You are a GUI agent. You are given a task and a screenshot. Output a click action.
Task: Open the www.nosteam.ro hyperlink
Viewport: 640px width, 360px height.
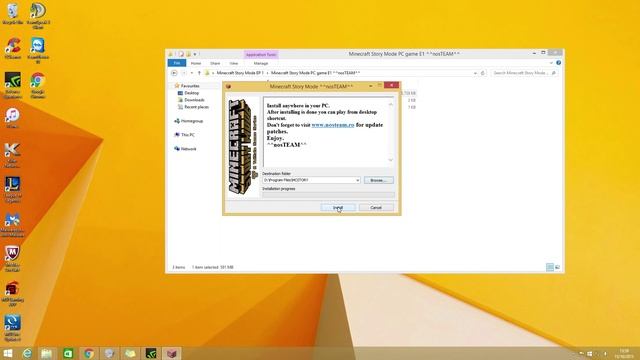(333, 125)
